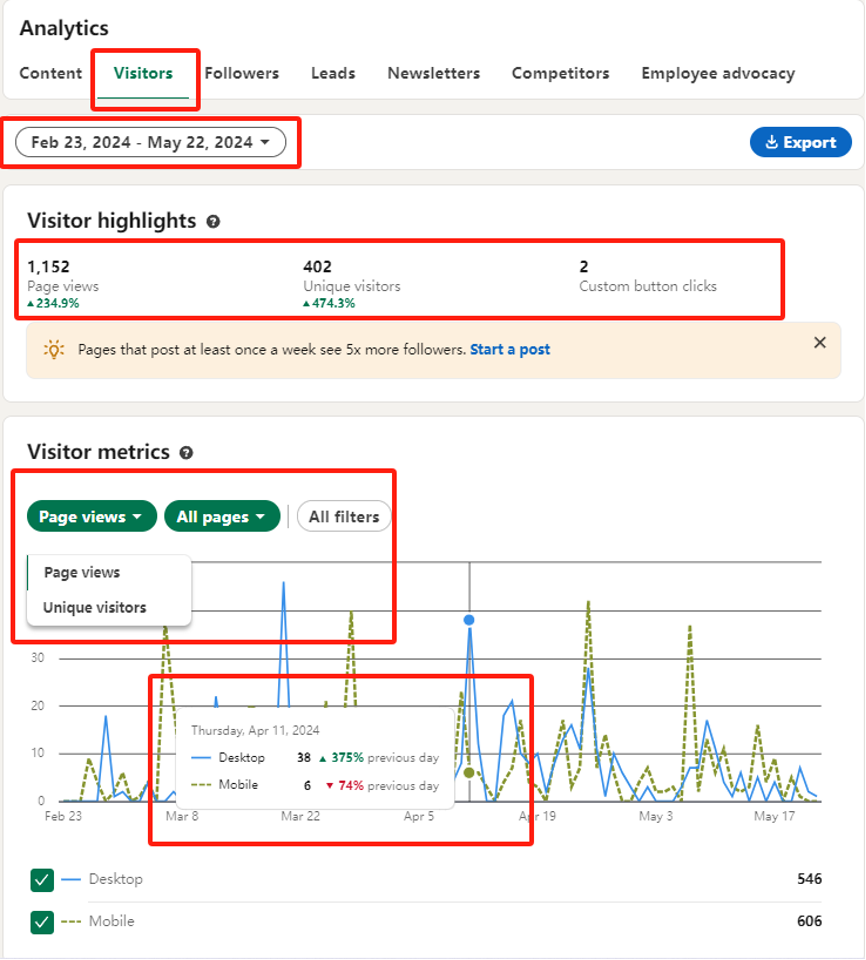The width and height of the screenshot is (866, 960).
Task: Open the All pages dropdown
Action: coord(222,517)
